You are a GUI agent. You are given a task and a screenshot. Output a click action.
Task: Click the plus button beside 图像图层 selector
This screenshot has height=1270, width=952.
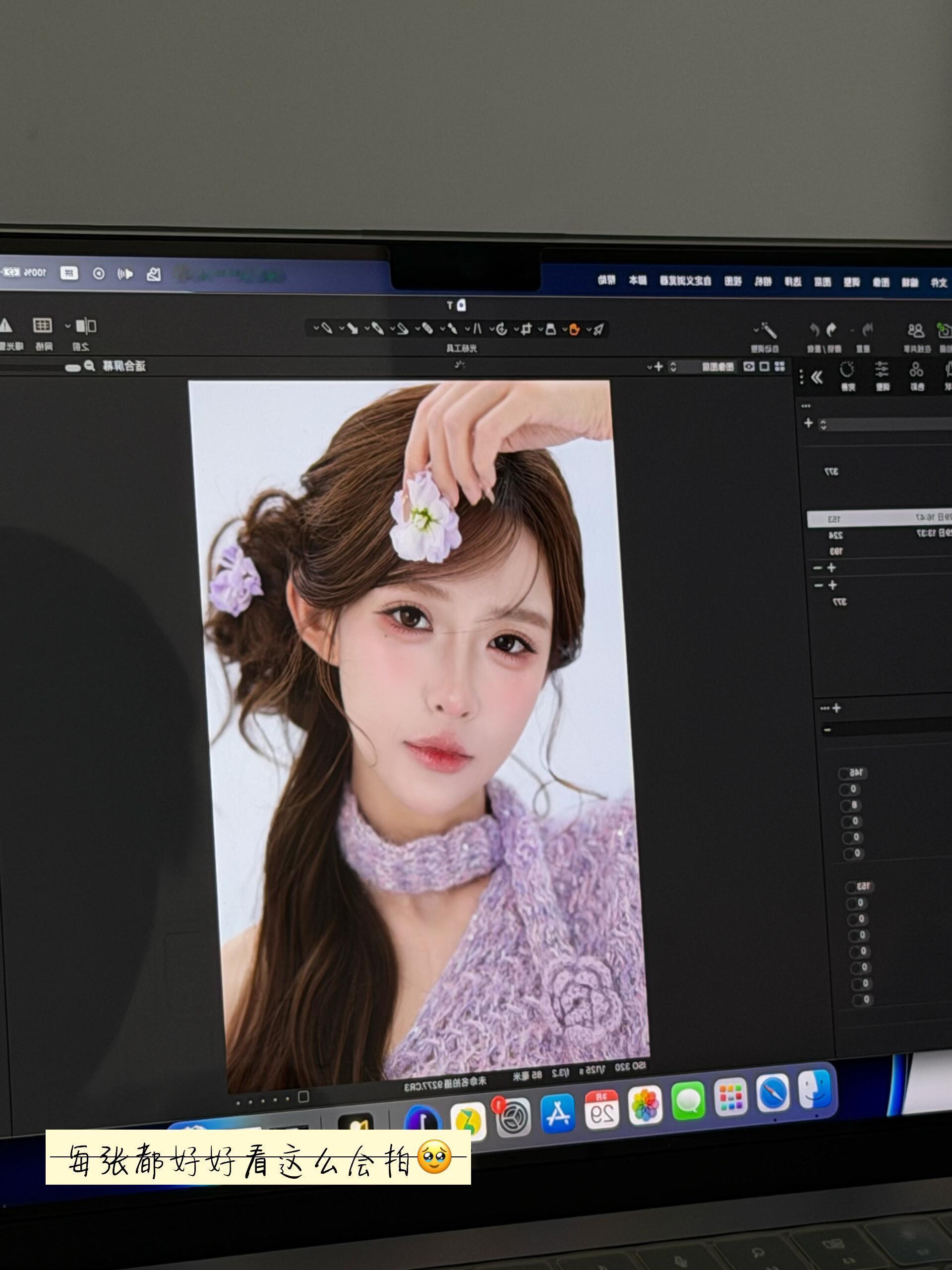pyautogui.click(x=659, y=366)
